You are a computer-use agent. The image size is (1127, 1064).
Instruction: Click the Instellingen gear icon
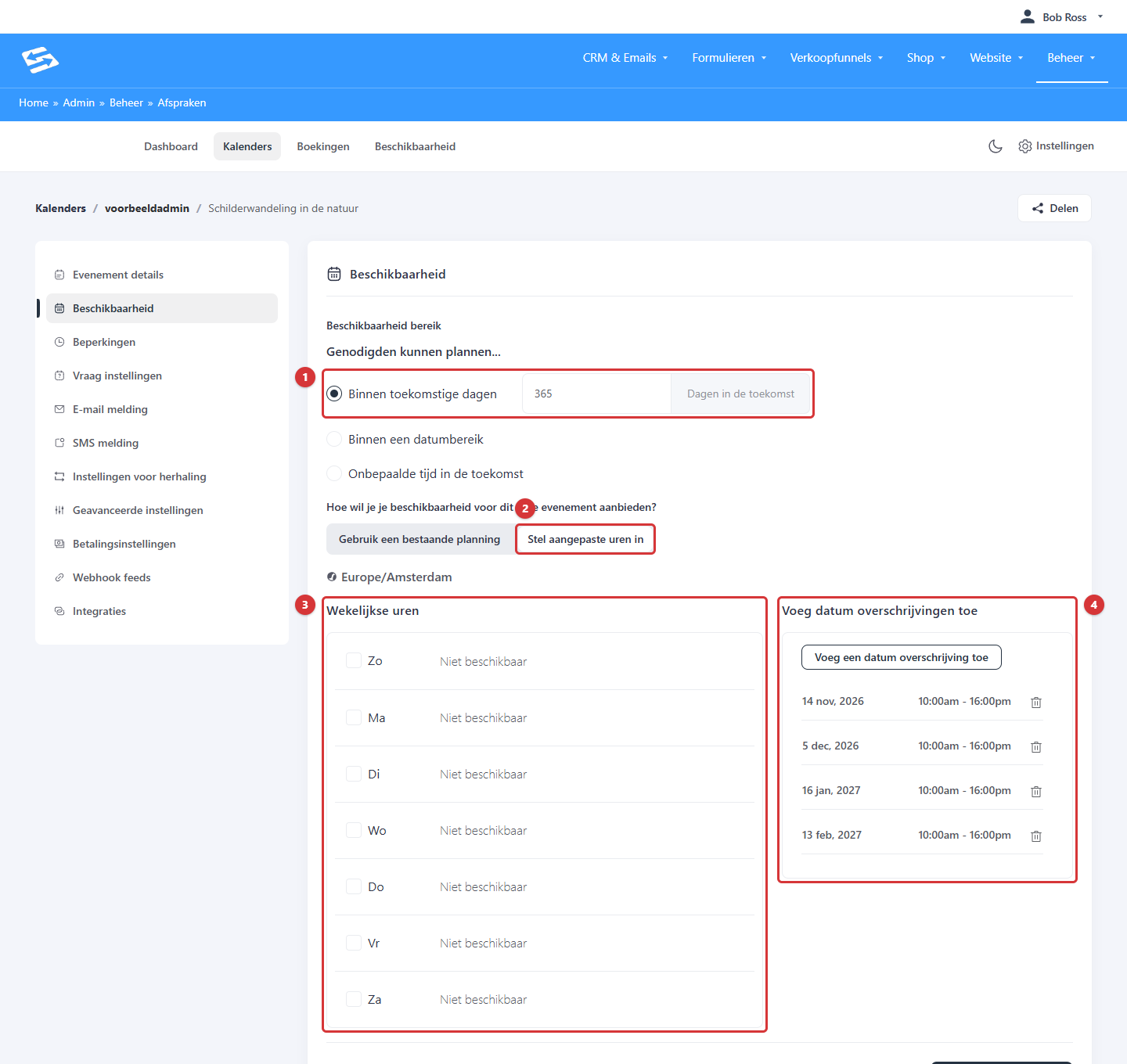click(1025, 146)
